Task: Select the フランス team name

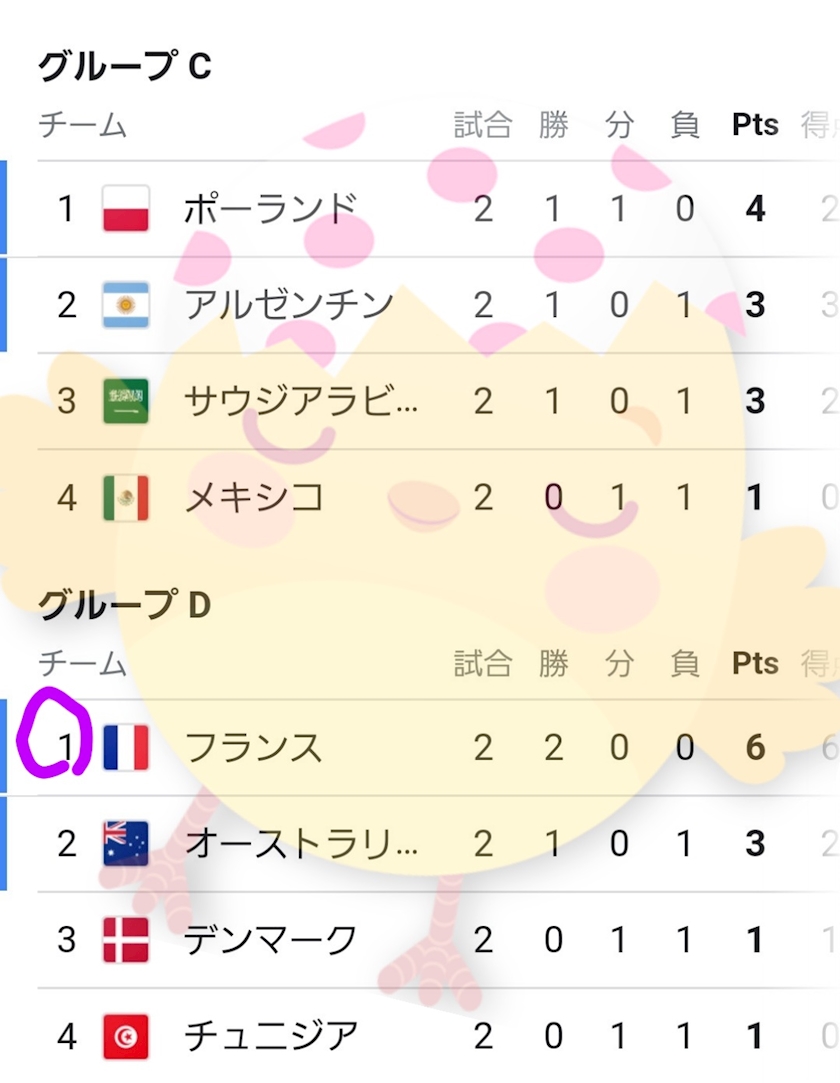Action: 254,747
